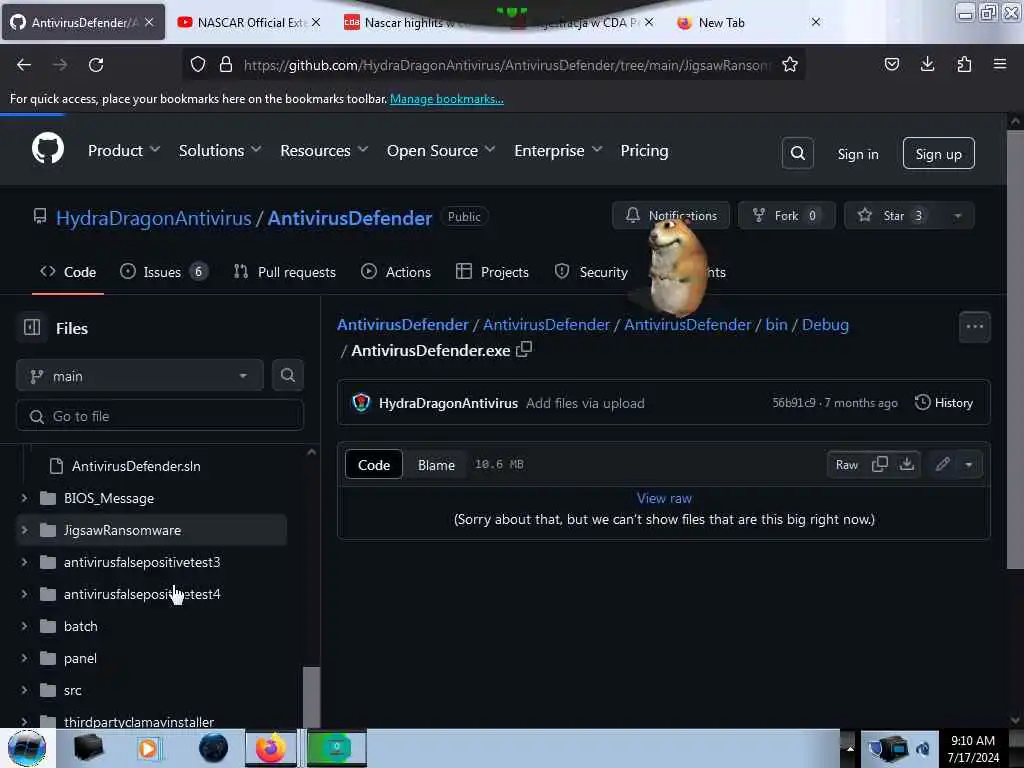Click the Pocket save icon
This screenshot has width=1024, height=768.
(891, 65)
